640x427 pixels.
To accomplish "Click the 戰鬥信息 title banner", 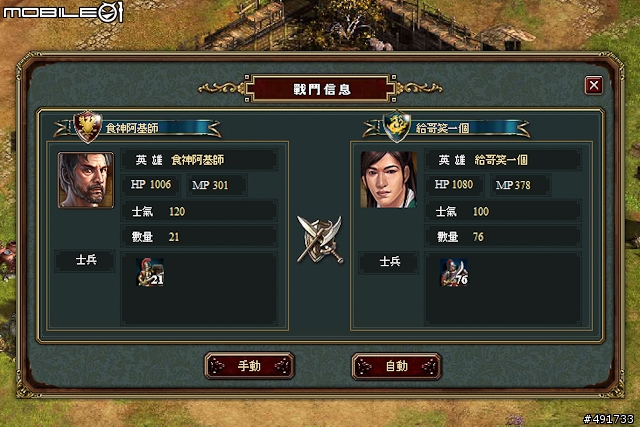I will (x=322, y=89).
